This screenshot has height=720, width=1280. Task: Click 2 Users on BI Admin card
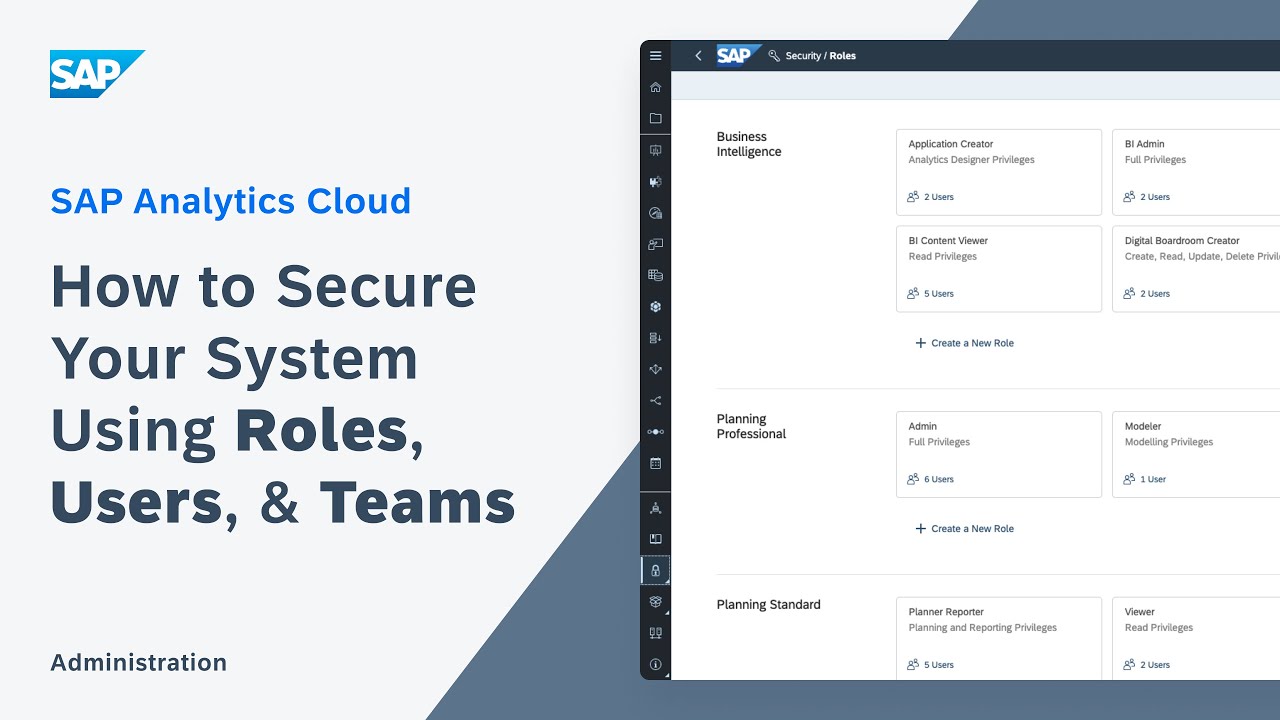[1146, 197]
